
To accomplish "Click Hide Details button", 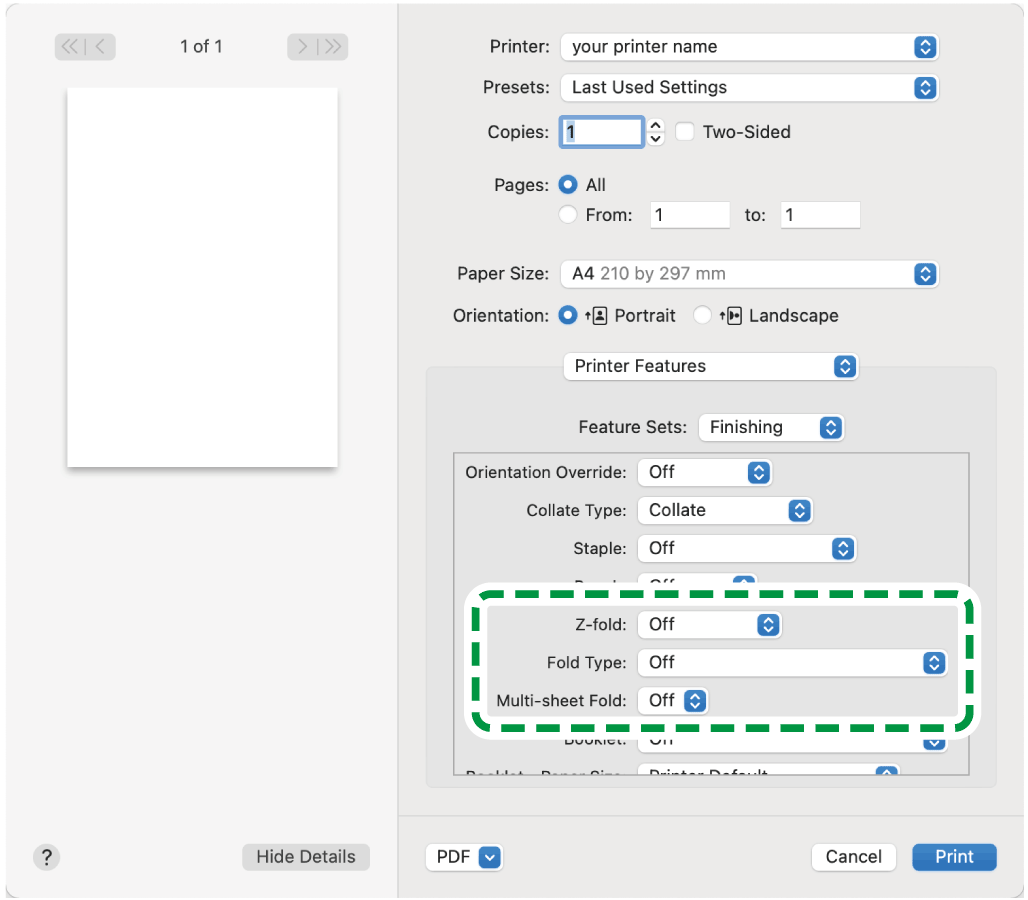I will click(305, 857).
